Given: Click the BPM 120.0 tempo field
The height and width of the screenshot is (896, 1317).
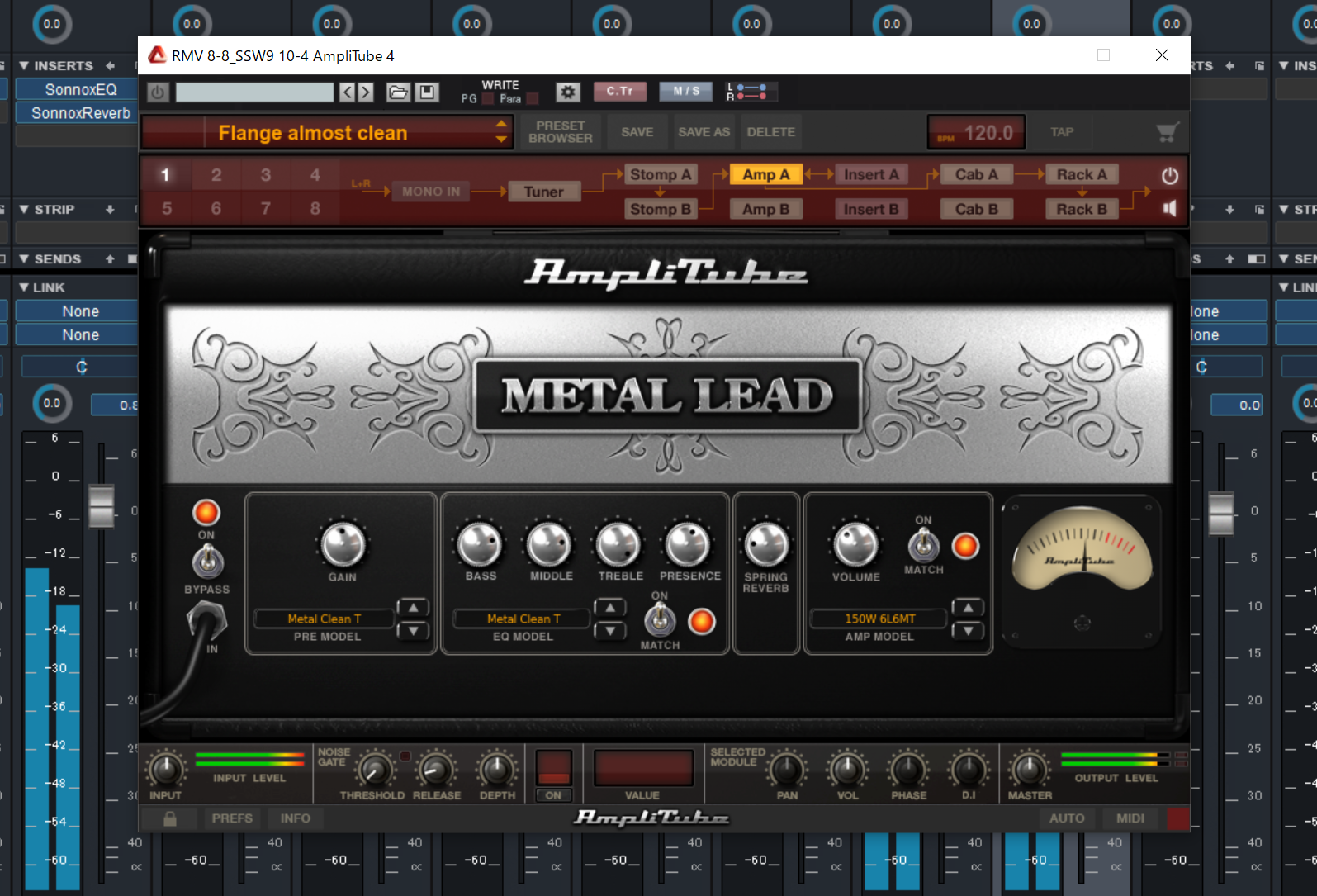Looking at the screenshot, I should tap(976, 133).
